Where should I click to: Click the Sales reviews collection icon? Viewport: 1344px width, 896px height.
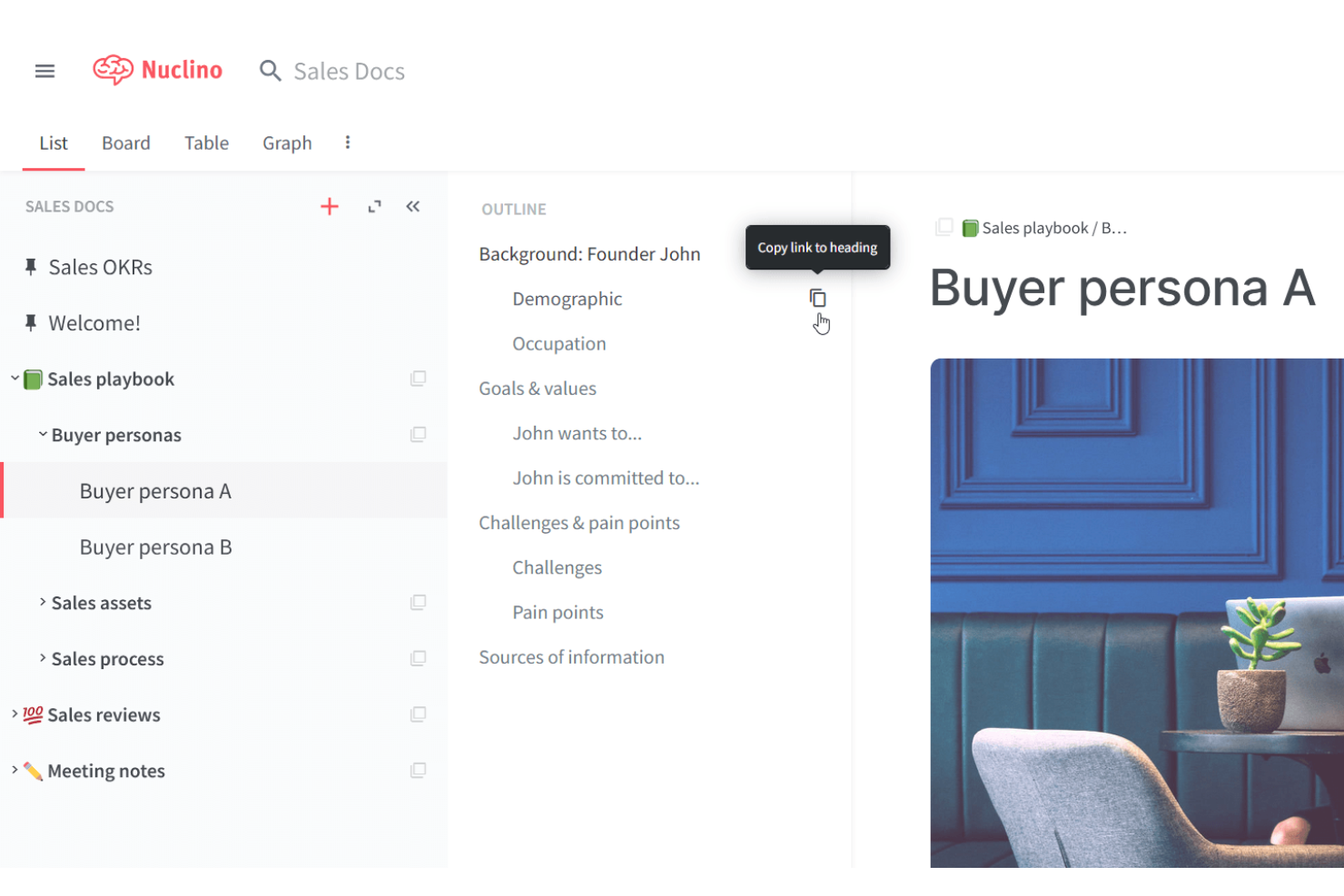click(x=419, y=714)
